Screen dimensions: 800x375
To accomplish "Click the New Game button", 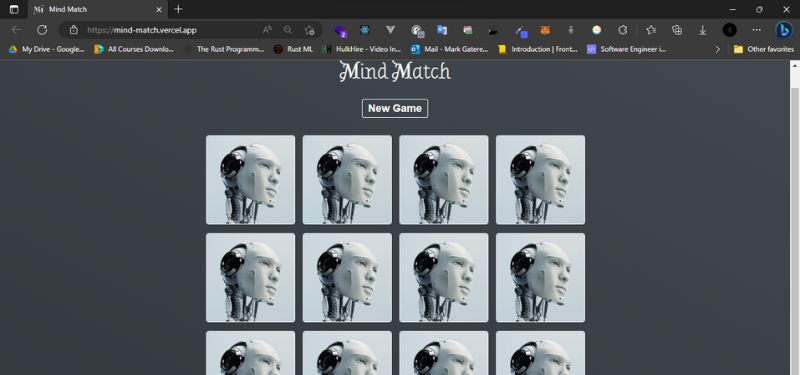I will click(x=394, y=108).
